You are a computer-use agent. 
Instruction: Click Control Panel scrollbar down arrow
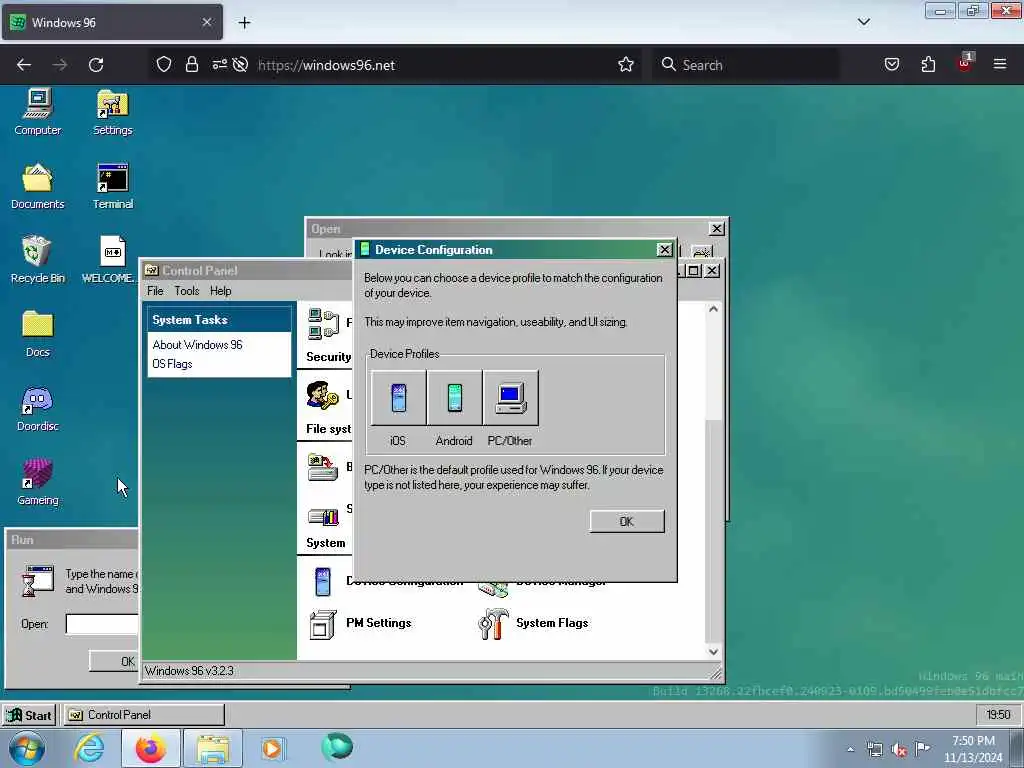click(x=713, y=651)
